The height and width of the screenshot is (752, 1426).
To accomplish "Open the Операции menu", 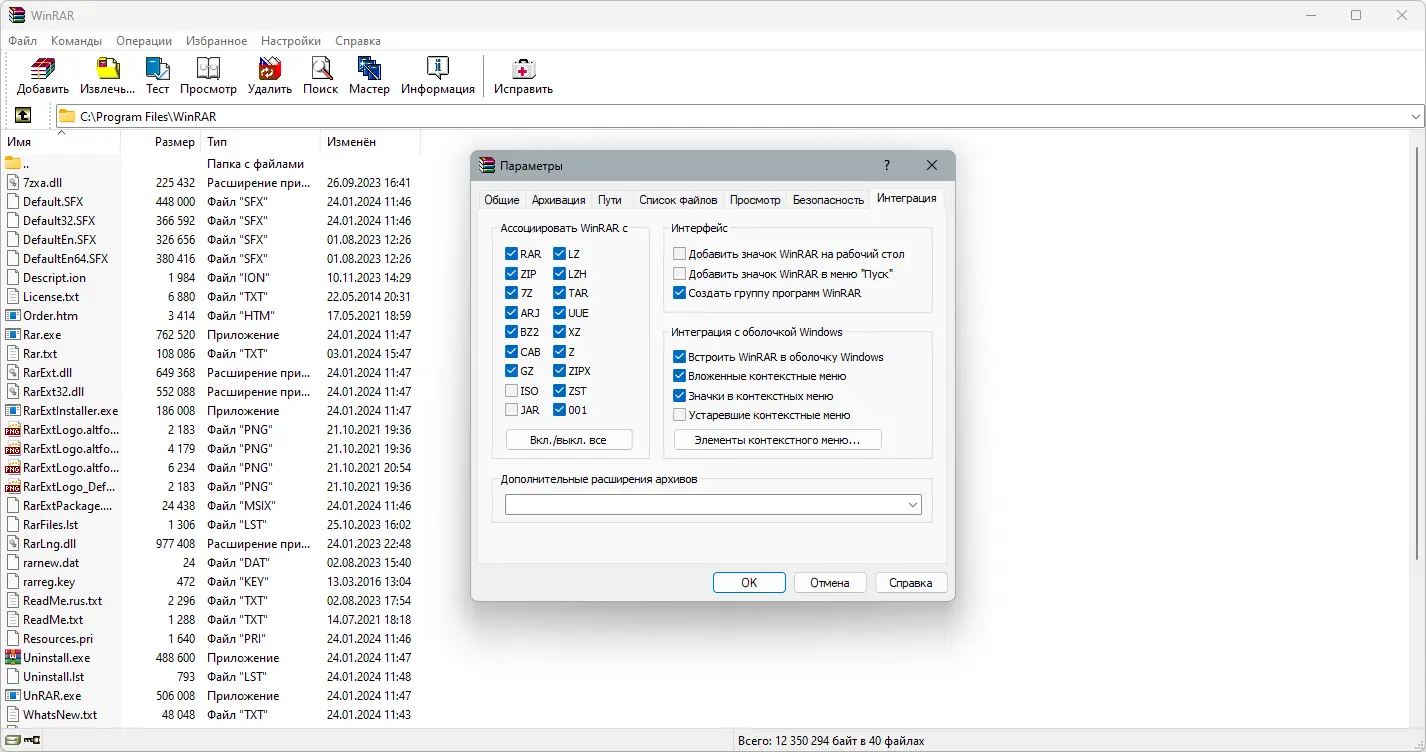I will click(144, 41).
